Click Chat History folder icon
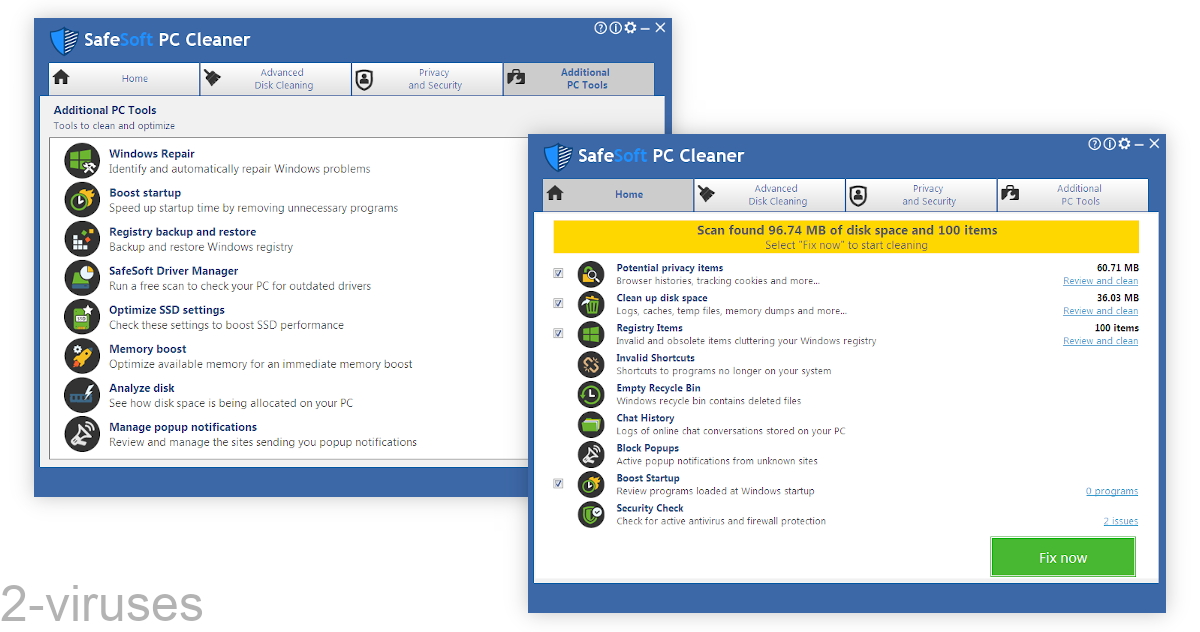 [x=591, y=424]
